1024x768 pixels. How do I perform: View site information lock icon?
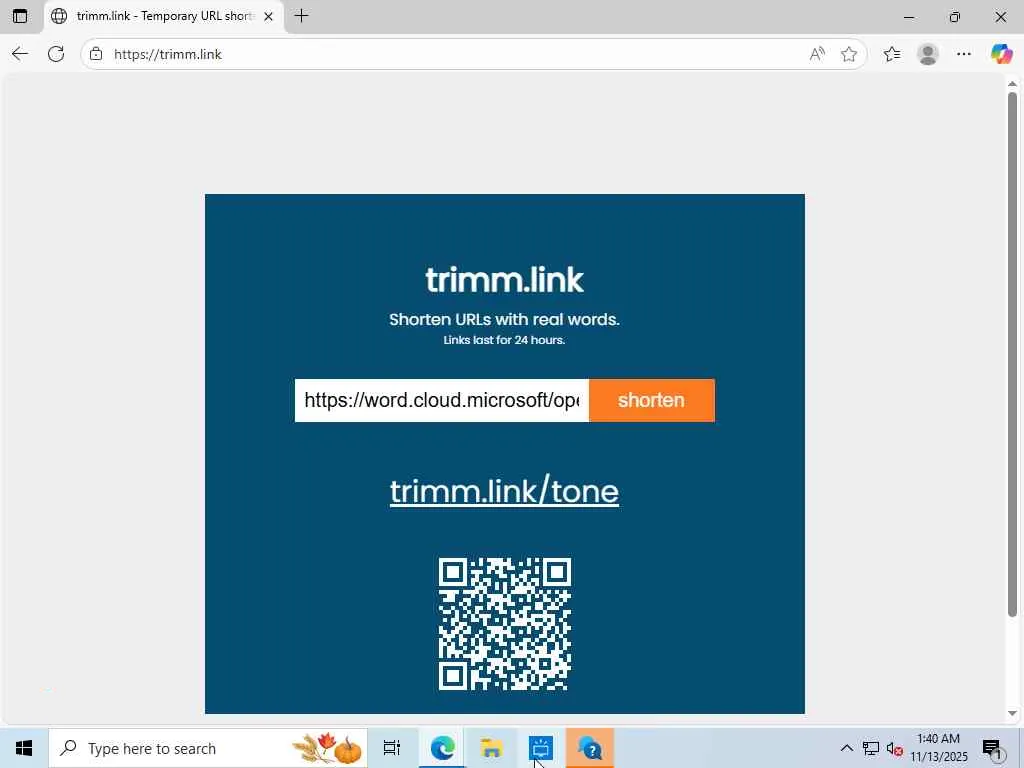pyautogui.click(x=96, y=54)
